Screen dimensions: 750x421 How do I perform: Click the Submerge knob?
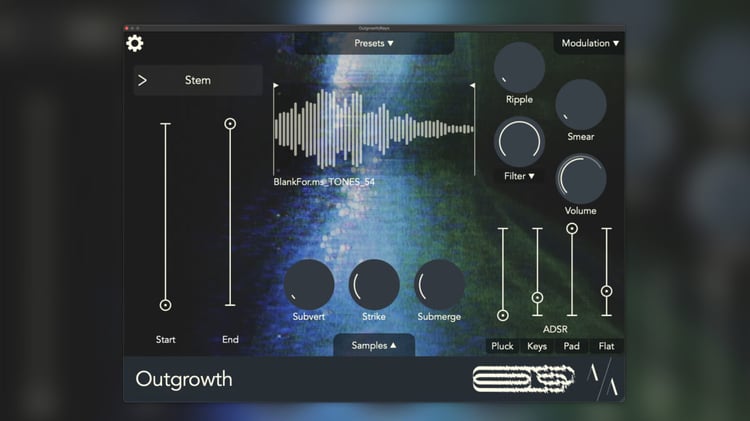439,285
